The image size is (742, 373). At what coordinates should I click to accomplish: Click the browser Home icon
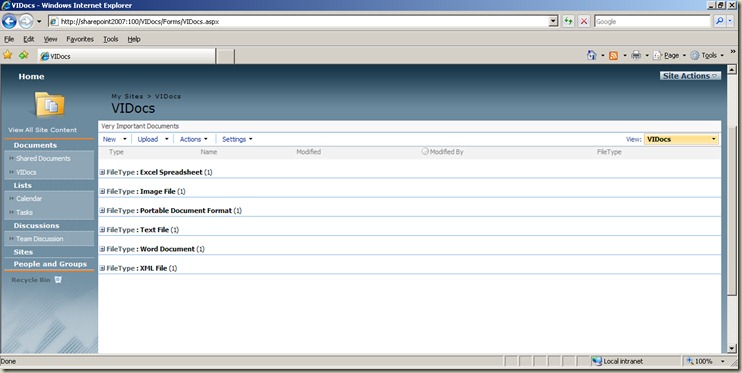coord(592,55)
